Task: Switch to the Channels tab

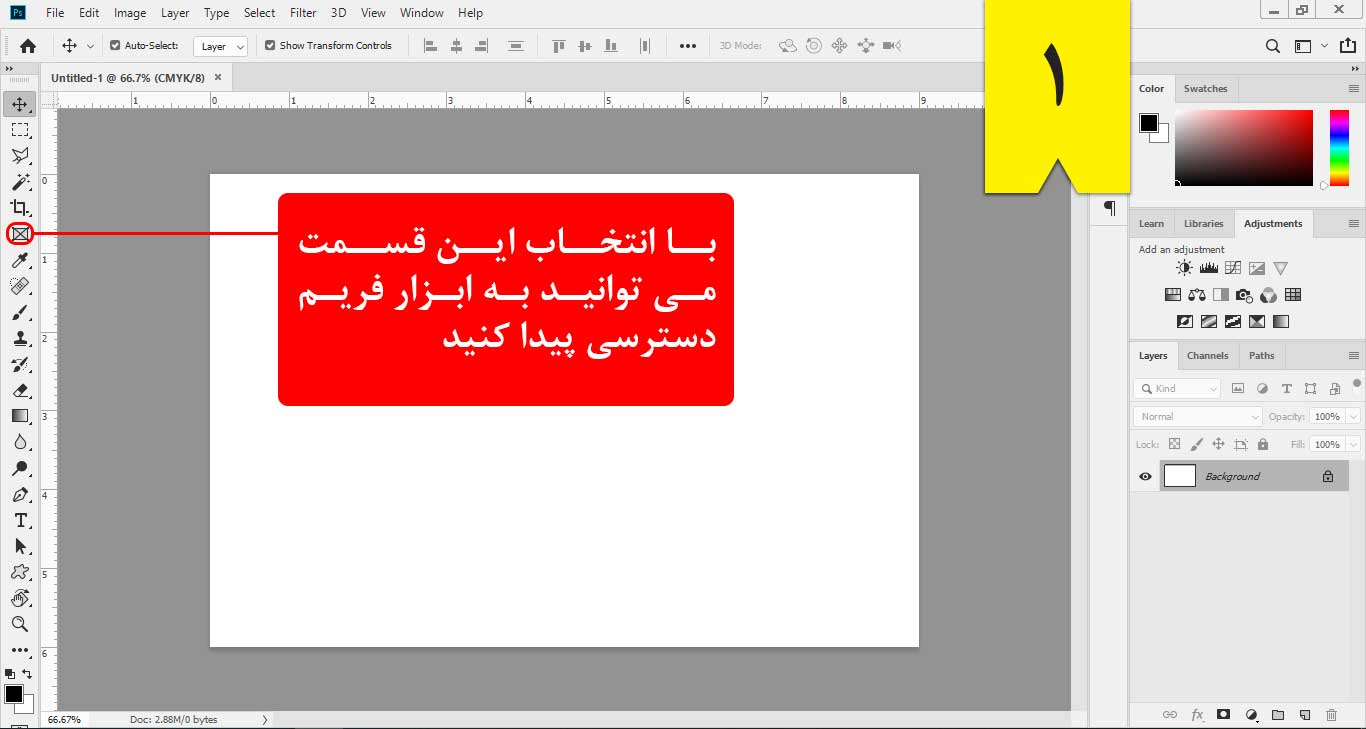Action: 1207,355
